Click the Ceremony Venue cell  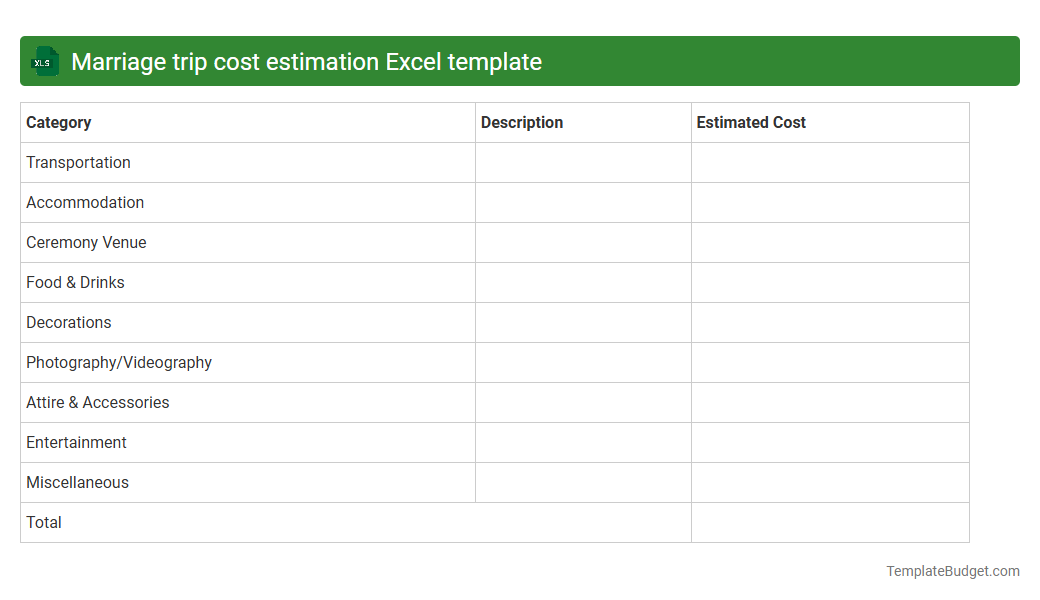(x=86, y=242)
